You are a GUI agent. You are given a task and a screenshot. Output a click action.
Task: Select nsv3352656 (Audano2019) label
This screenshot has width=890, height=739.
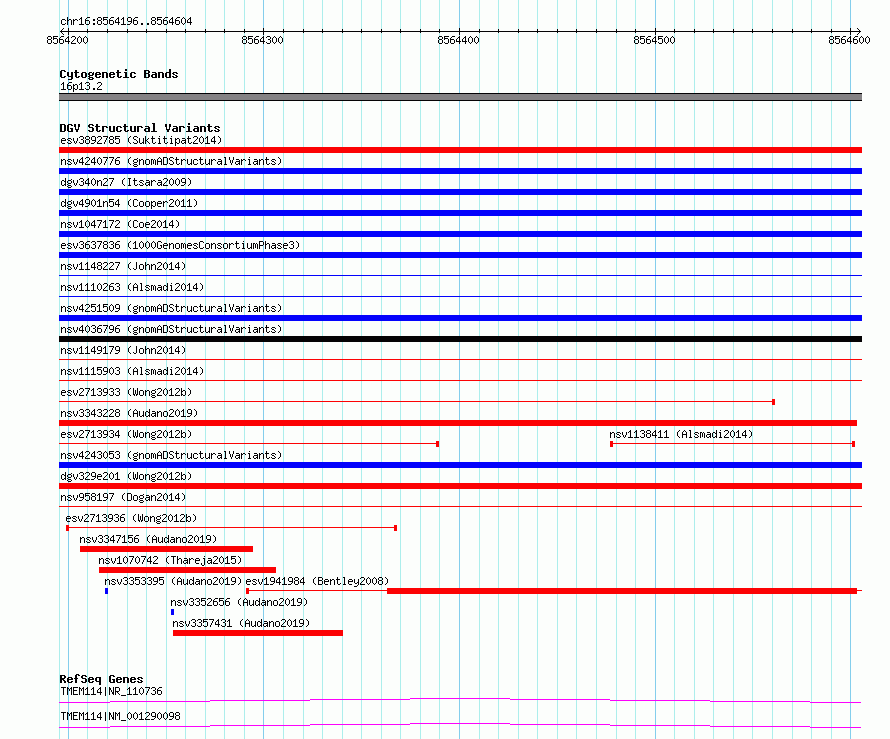coord(239,602)
